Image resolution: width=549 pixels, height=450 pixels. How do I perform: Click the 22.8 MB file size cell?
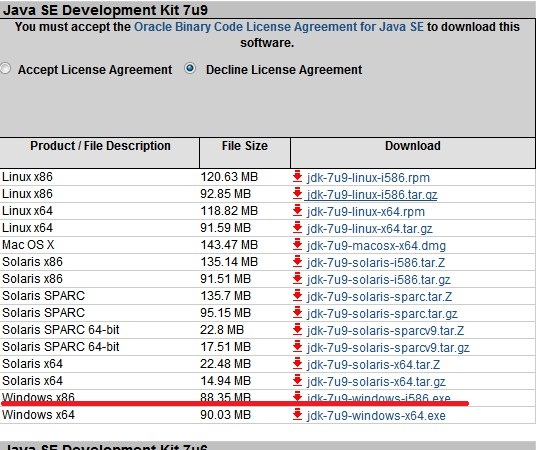(x=222, y=330)
